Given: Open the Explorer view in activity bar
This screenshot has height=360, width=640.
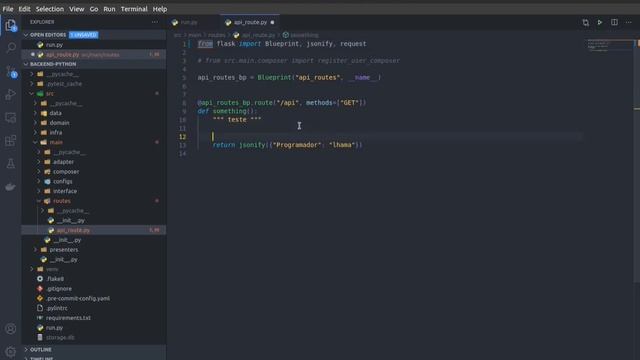Looking at the screenshot, I should 11,26.
